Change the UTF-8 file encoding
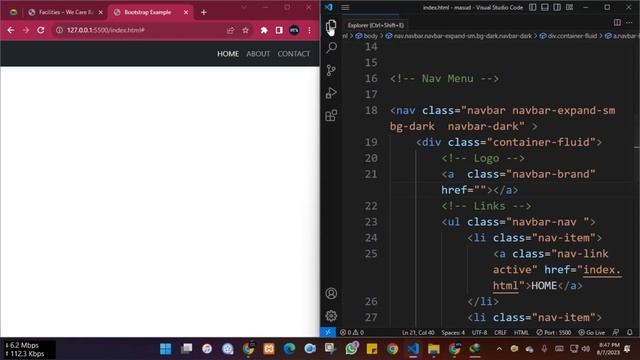The height and width of the screenshot is (360, 640). [480, 333]
